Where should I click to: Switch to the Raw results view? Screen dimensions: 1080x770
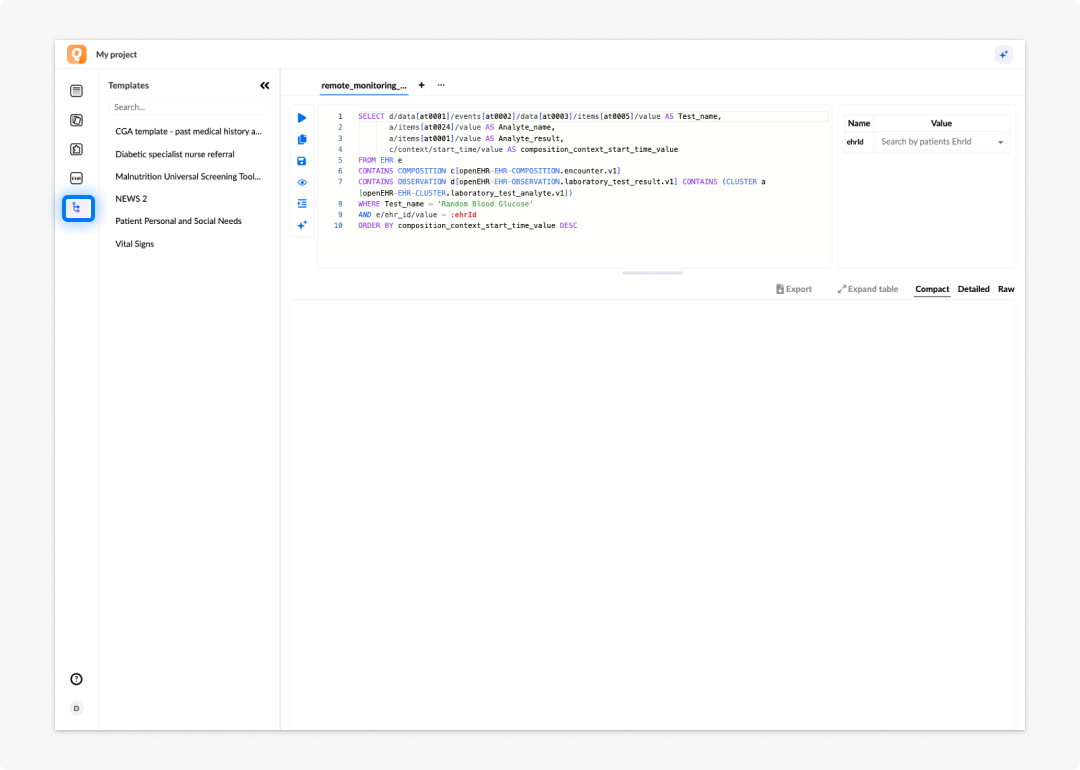pyautogui.click(x=1006, y=289)
